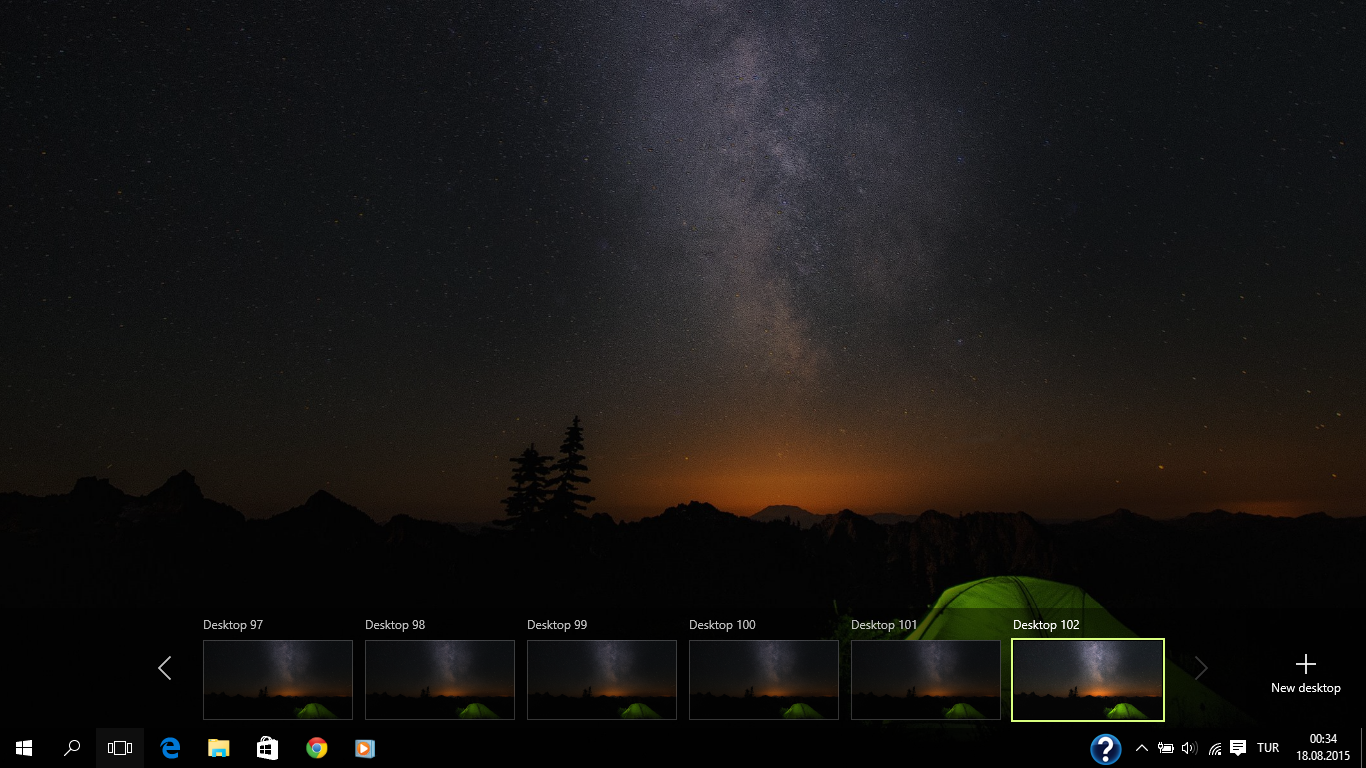Screen dimensions: 1366x768
Task: Show previous desktops with left arrow
Action: point(165,668)
